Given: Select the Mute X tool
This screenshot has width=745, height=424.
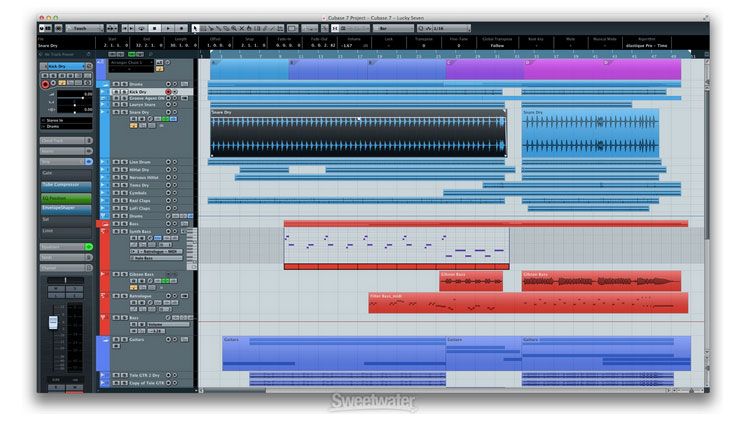Looking at the screenshot, I should click(x=241, y=29).
